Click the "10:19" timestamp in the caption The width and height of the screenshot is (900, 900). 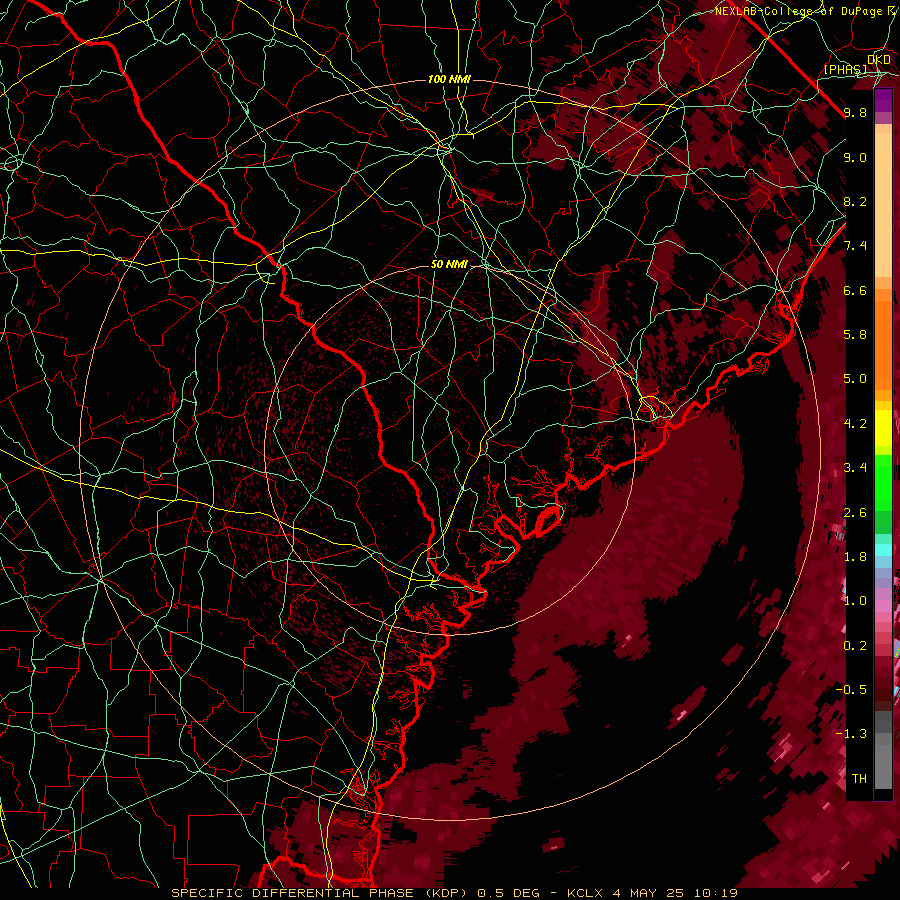pos(715,893)
